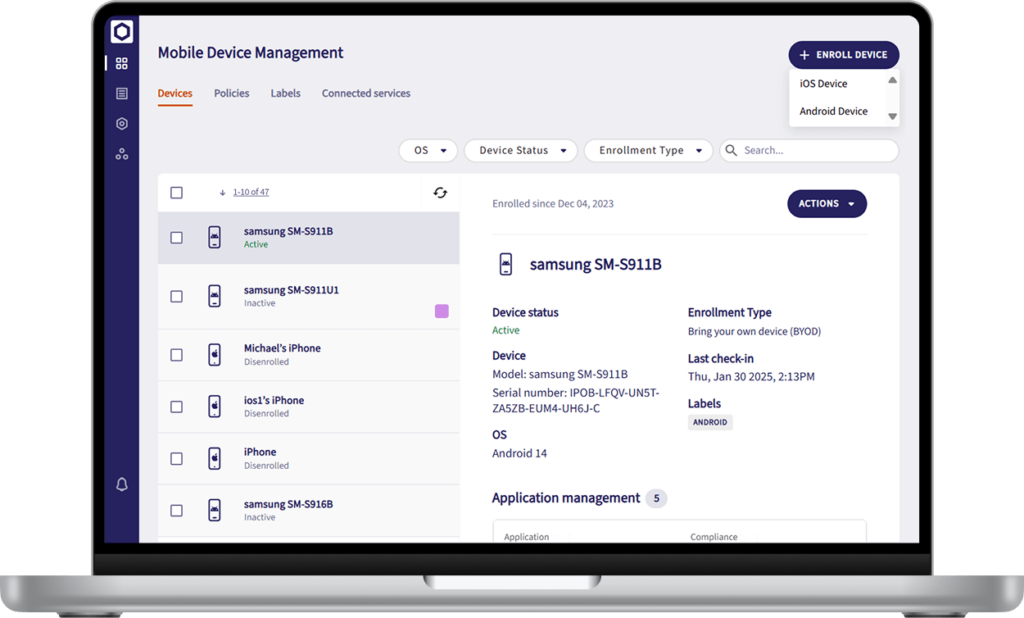Screen dimensions: 1024x618
Task: Click the purple square on samsung SM-S911U1
Action: click(x=442, y=311)
